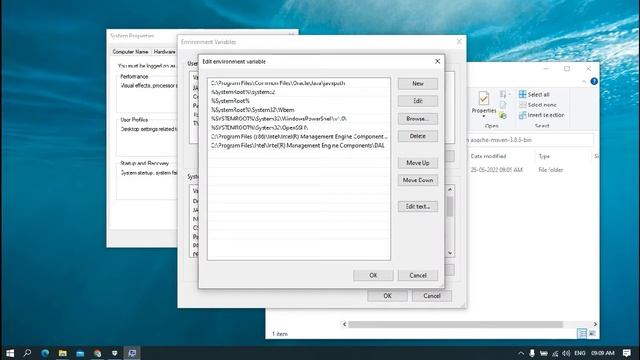Click the 09:09 AM taskbar clock

pos(603,353)
